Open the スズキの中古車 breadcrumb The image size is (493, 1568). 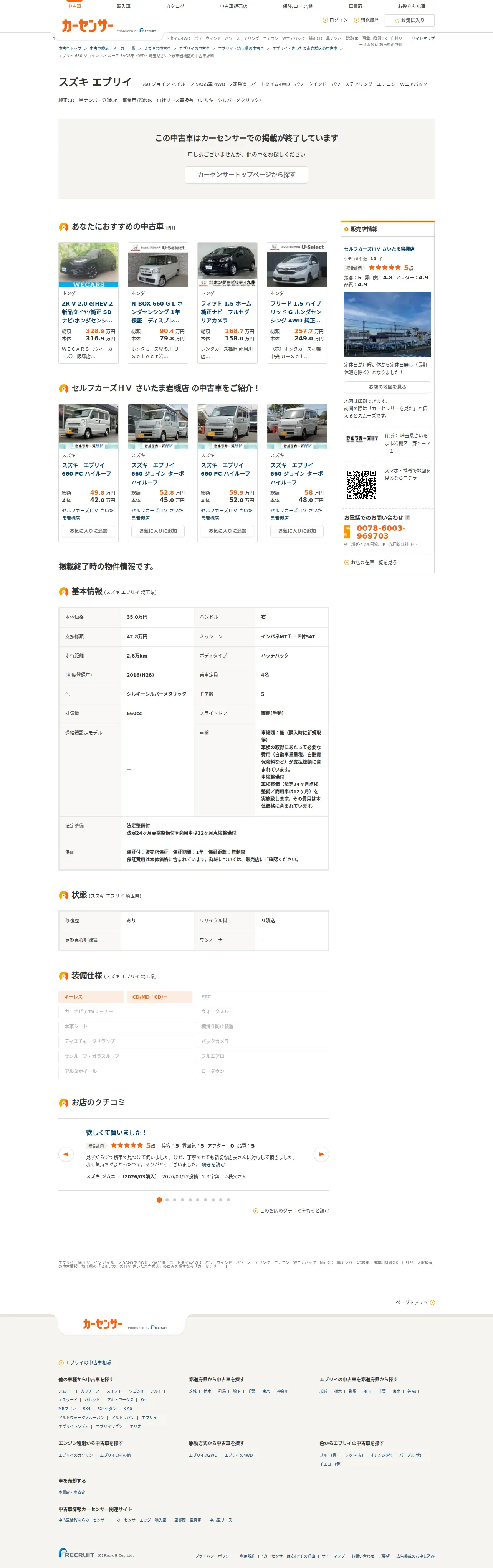(157, 48)
